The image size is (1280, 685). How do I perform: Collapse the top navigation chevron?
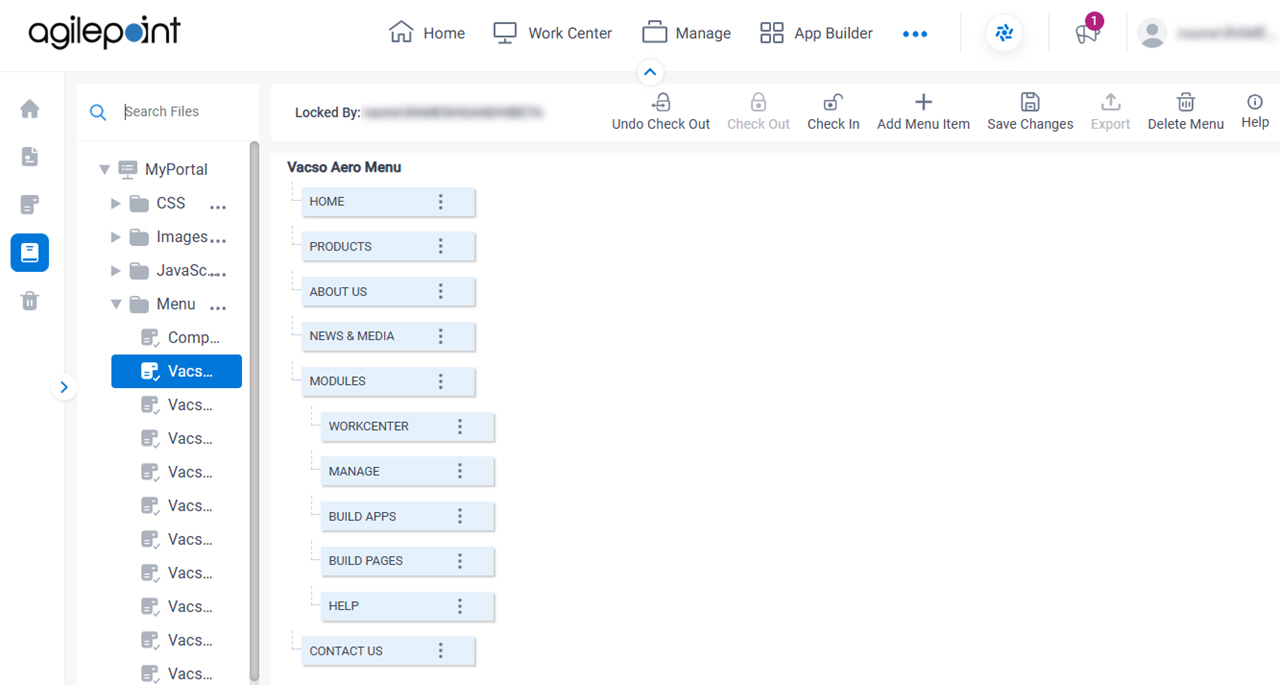tap(650, 72)
